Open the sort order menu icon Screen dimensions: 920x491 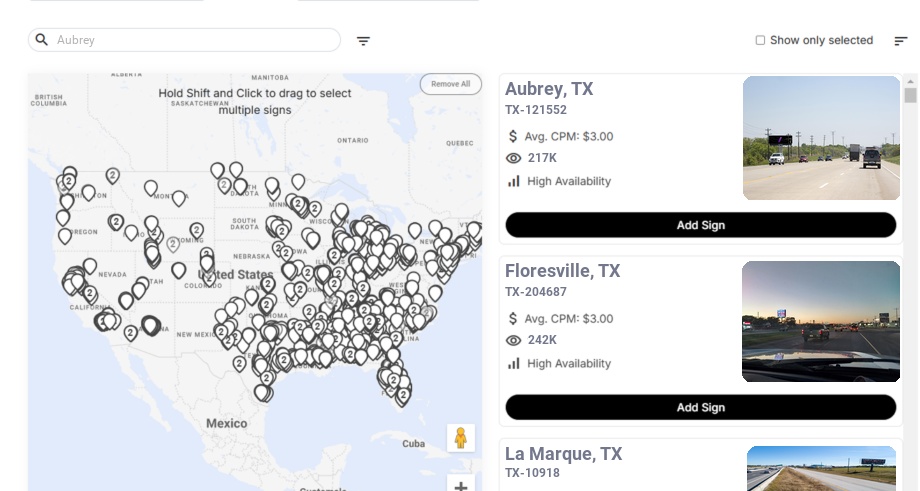pyautogui.click(x=900, y=41)
